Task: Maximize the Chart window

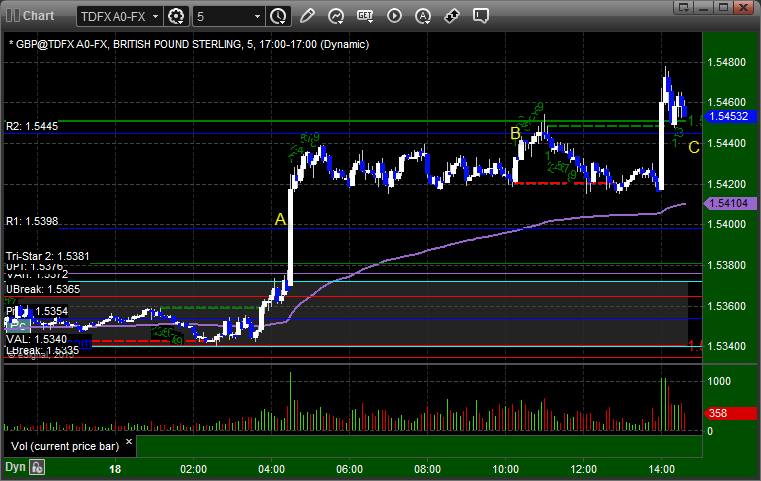Action: coord(724,7)
